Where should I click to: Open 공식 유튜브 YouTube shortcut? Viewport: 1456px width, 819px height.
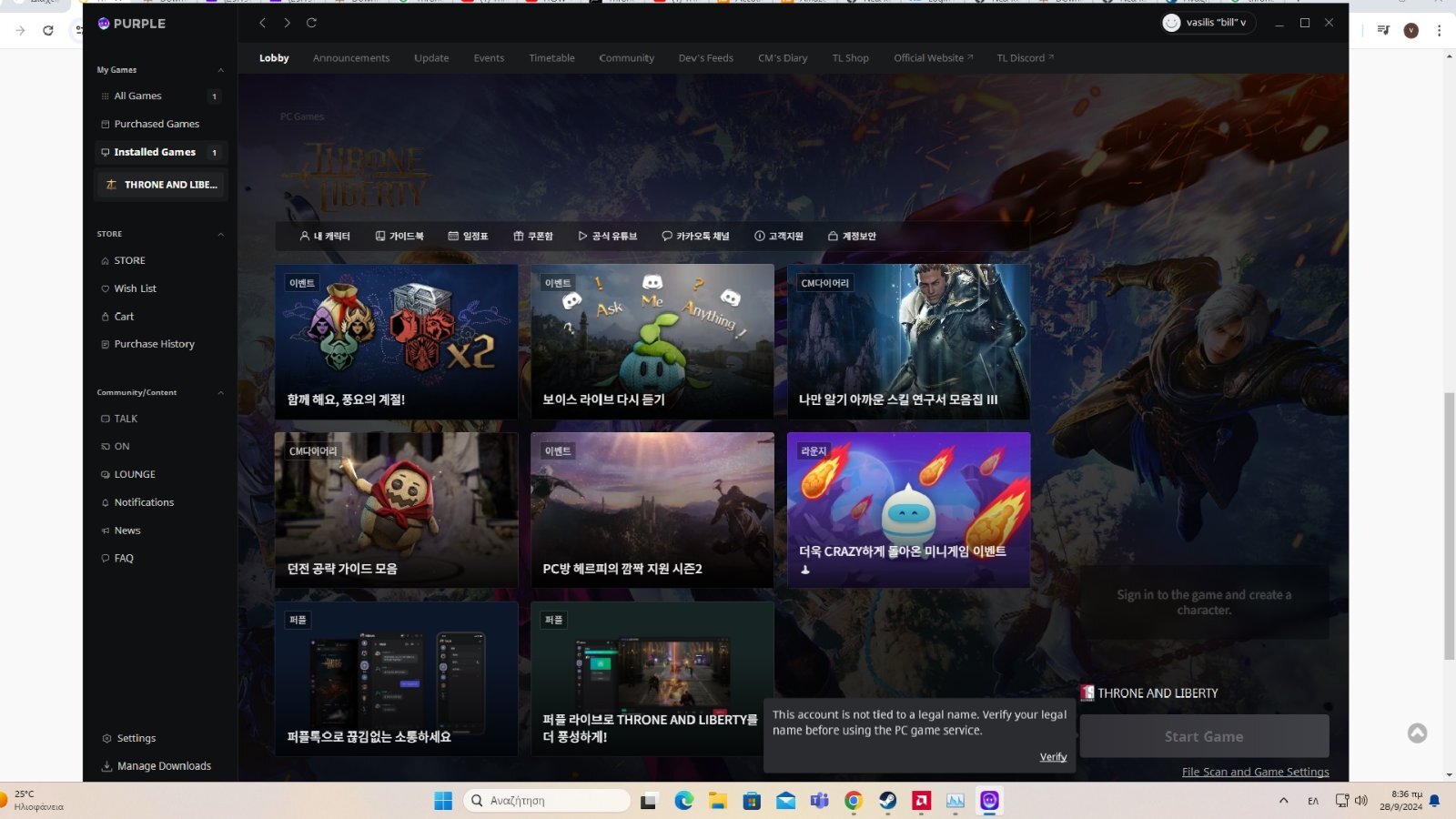click(607, 237)
